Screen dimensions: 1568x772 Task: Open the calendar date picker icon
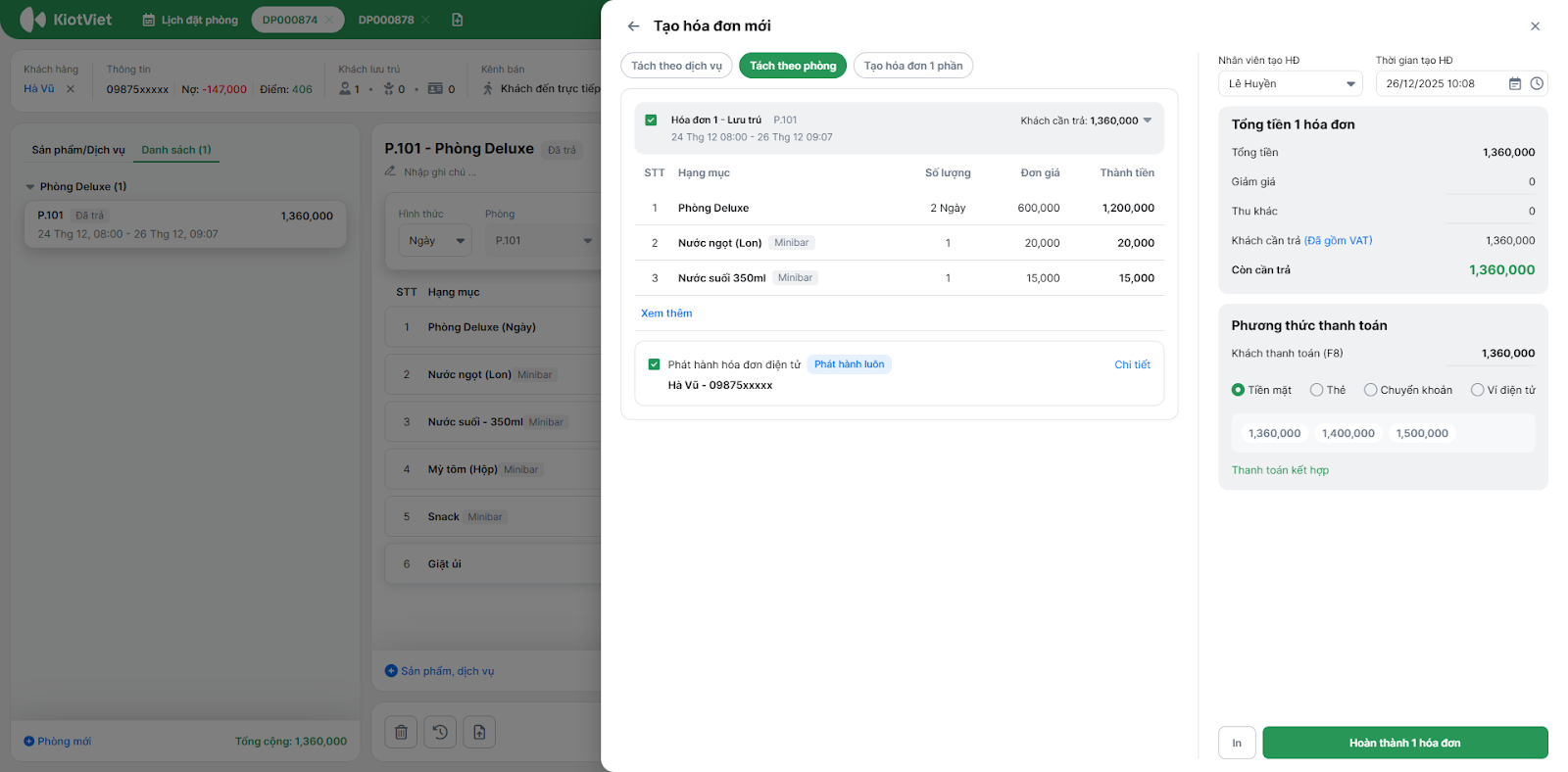click(1514, 84)
